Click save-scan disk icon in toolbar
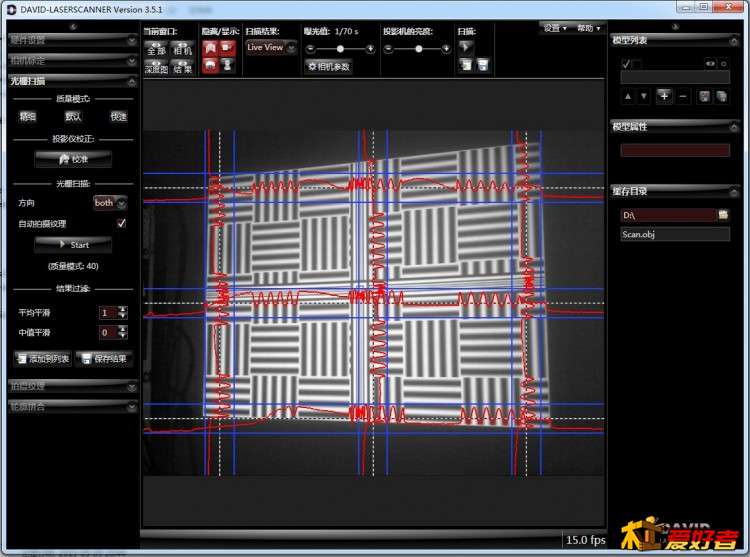The width and height of the screenshot is (750, 557). tap(483, 65)
